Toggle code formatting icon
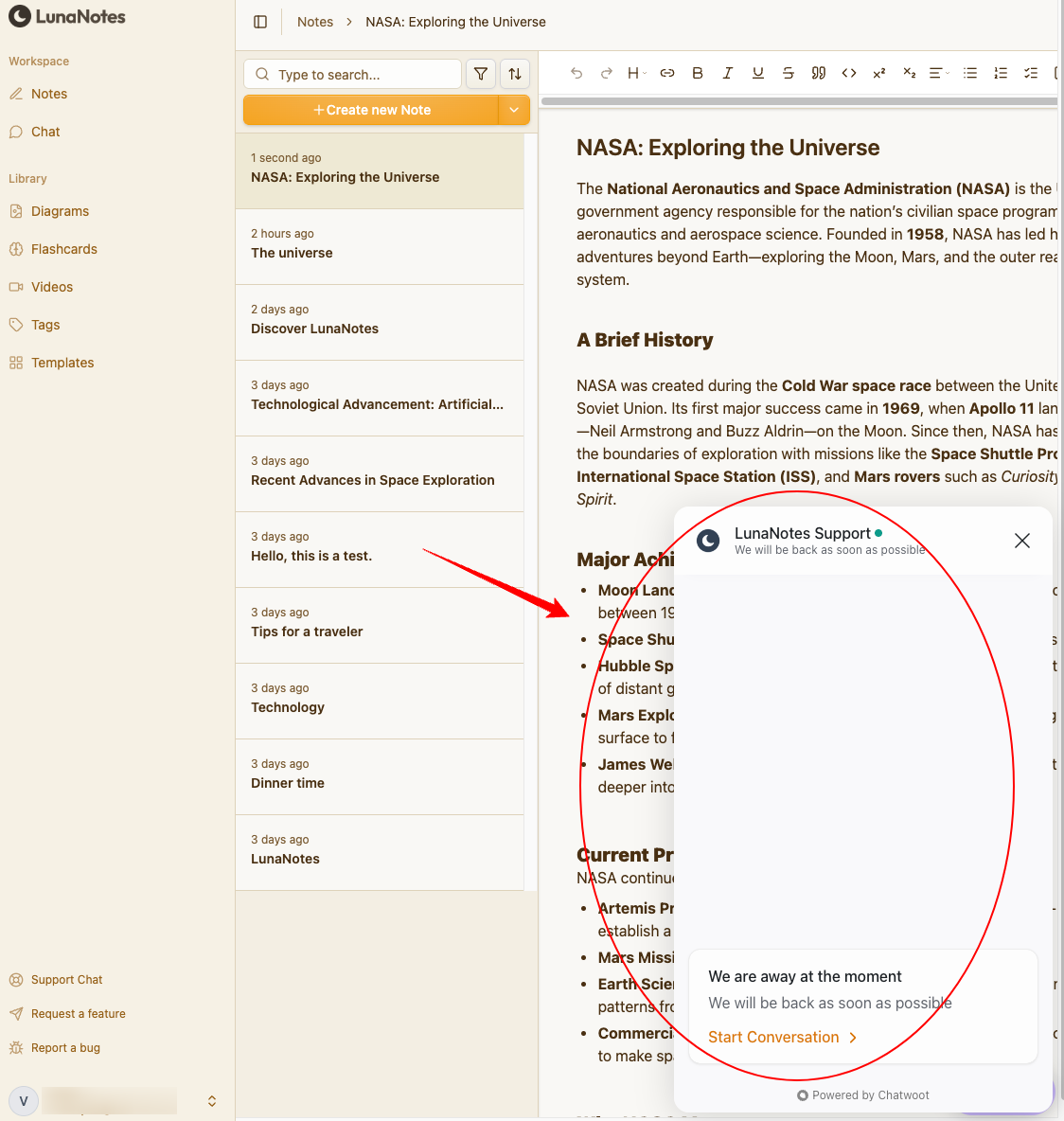The height and width of the screenshot is (1121, 1064). [x=849, y=73]
